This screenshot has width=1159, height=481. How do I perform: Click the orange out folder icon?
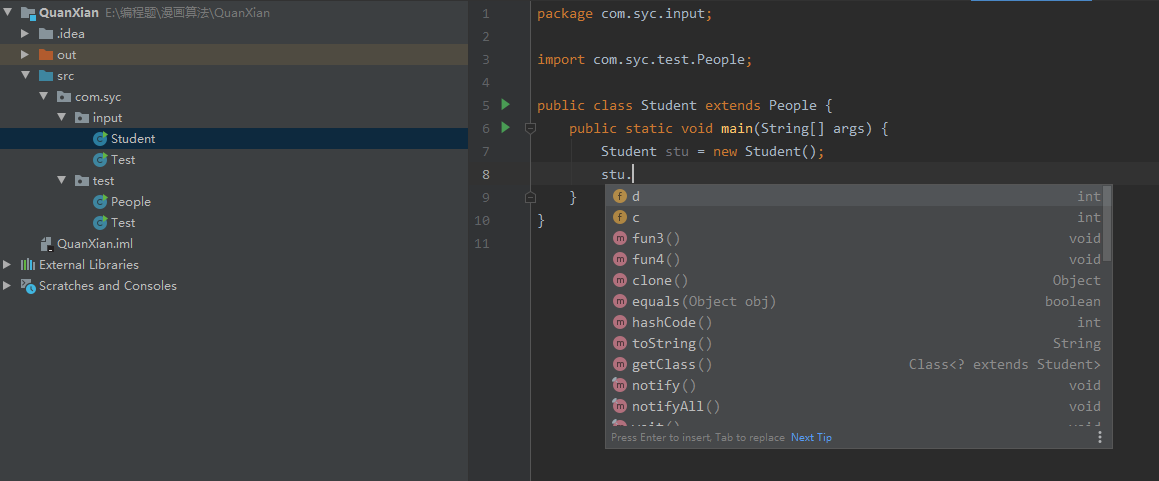[x=46, y=55]
